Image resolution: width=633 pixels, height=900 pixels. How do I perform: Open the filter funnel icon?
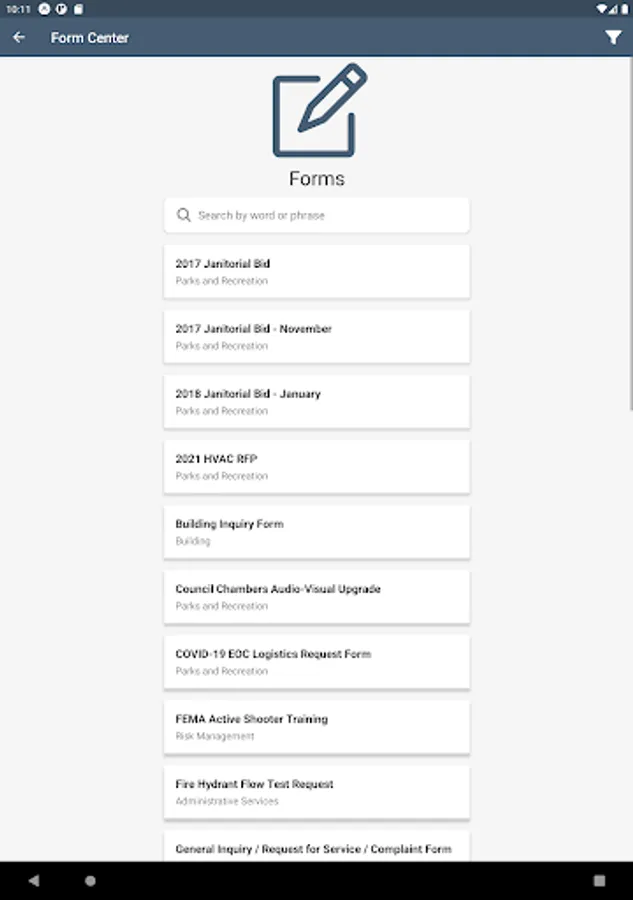tap(613, 38)
